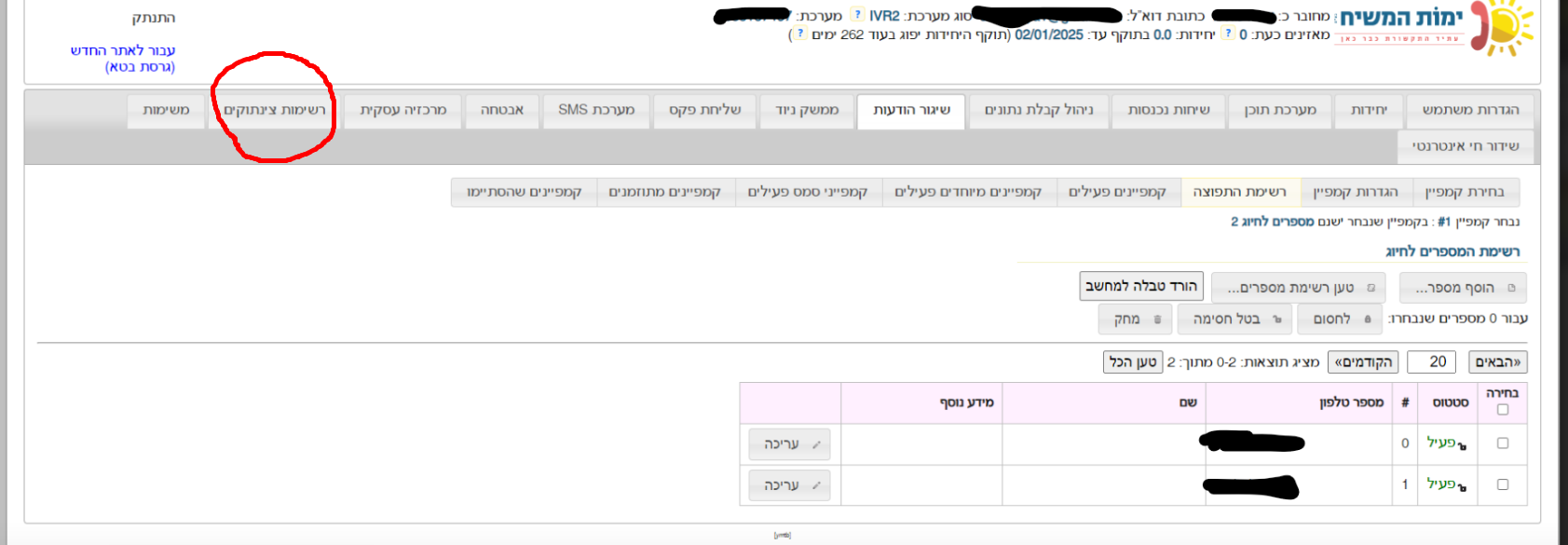This screenshot has height=545, width=1568.
Task: Switch to the שליחת פקס tab
Action: [704, 110]
